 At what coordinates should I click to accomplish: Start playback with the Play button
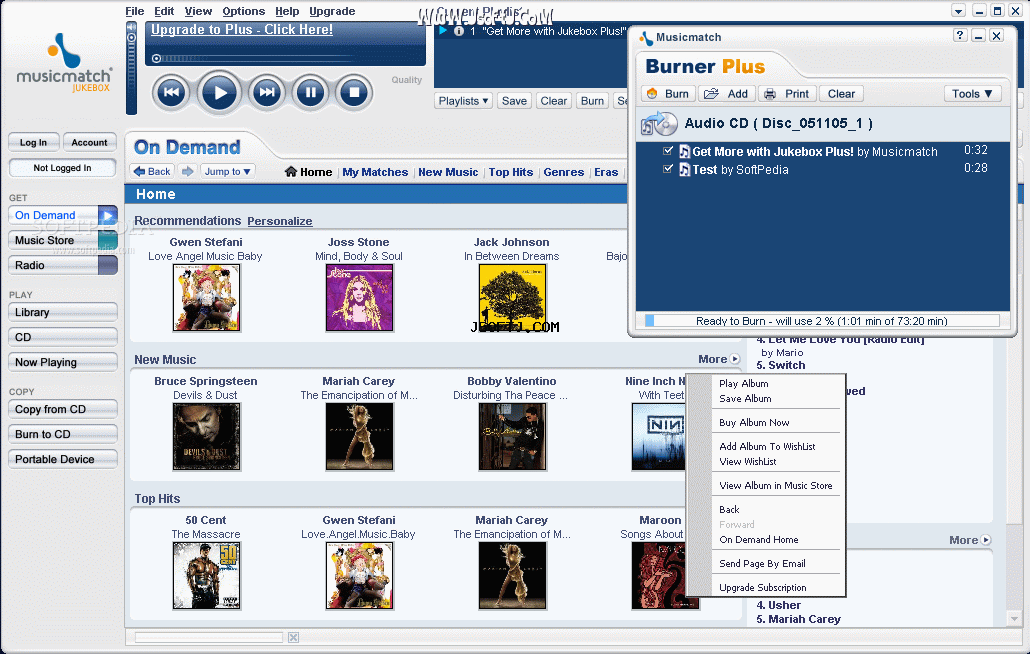pos(219,93)
